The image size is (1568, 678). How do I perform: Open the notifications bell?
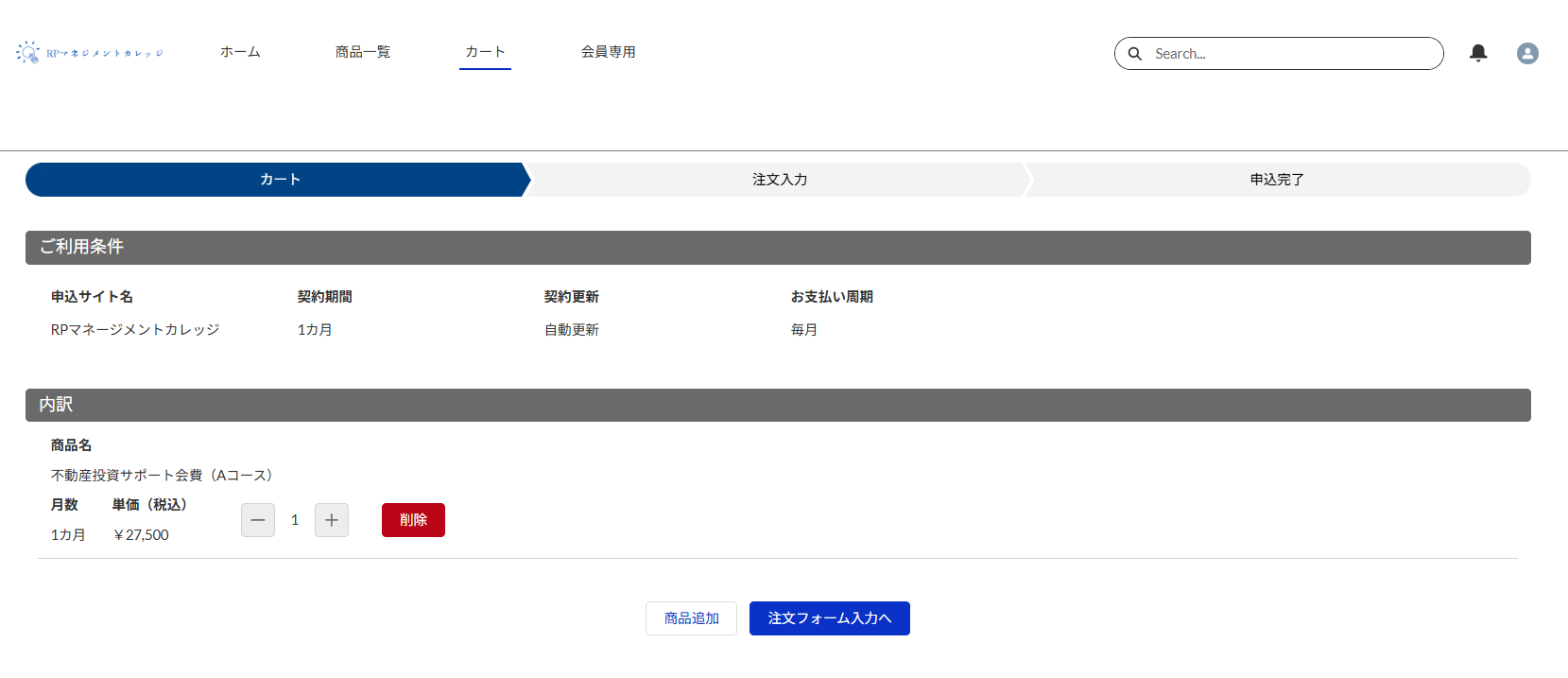pos(1478,53)
